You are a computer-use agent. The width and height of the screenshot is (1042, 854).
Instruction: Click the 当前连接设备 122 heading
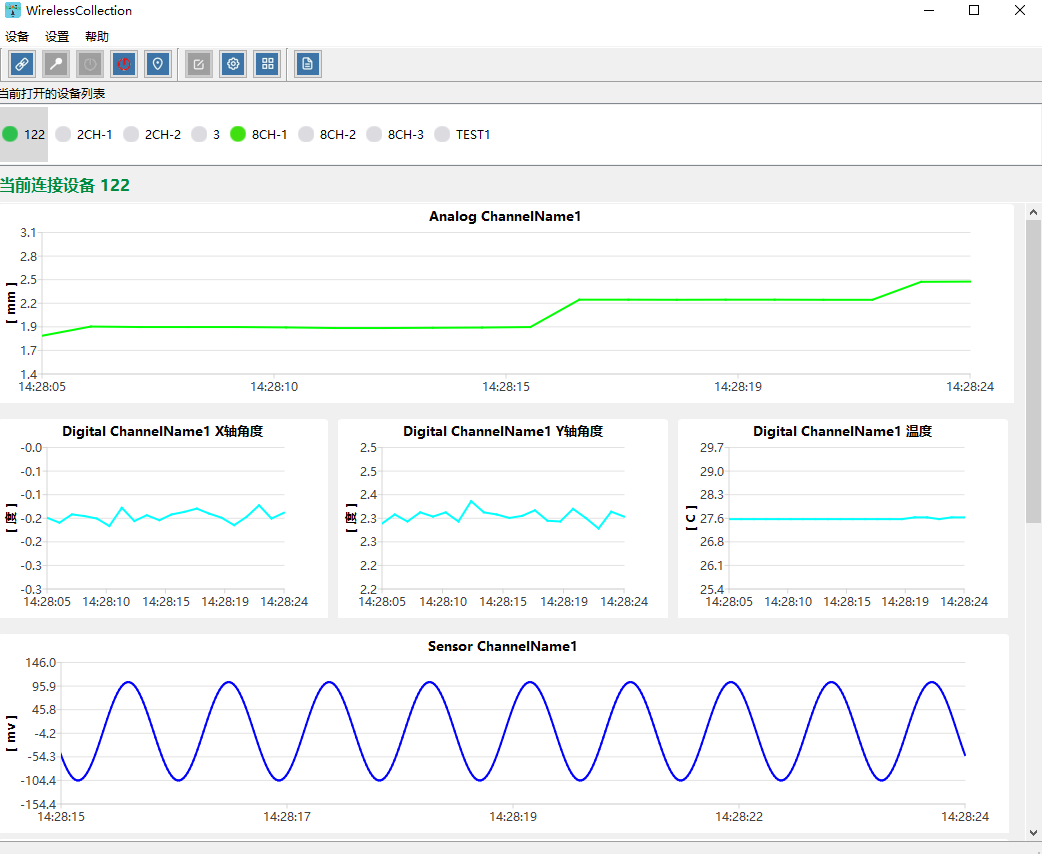pos(65,185)
